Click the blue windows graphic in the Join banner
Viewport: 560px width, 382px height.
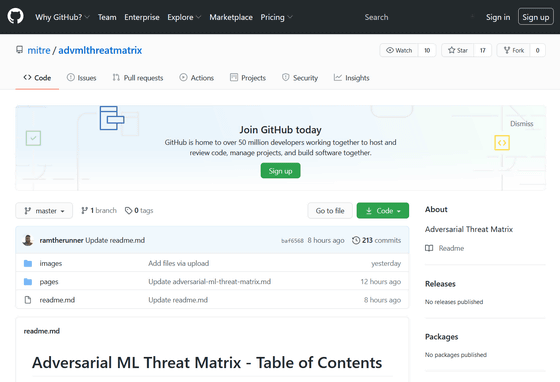tap(112, 118)
